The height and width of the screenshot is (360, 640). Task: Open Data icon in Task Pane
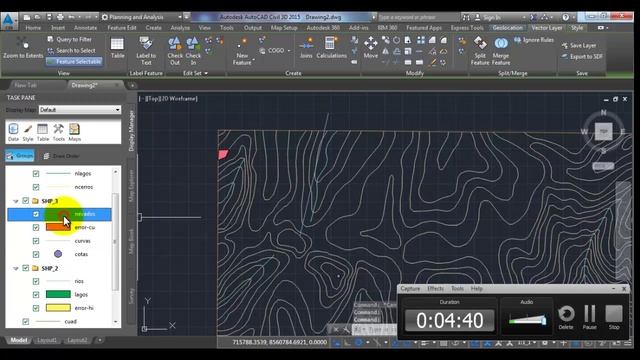point(13,132)
